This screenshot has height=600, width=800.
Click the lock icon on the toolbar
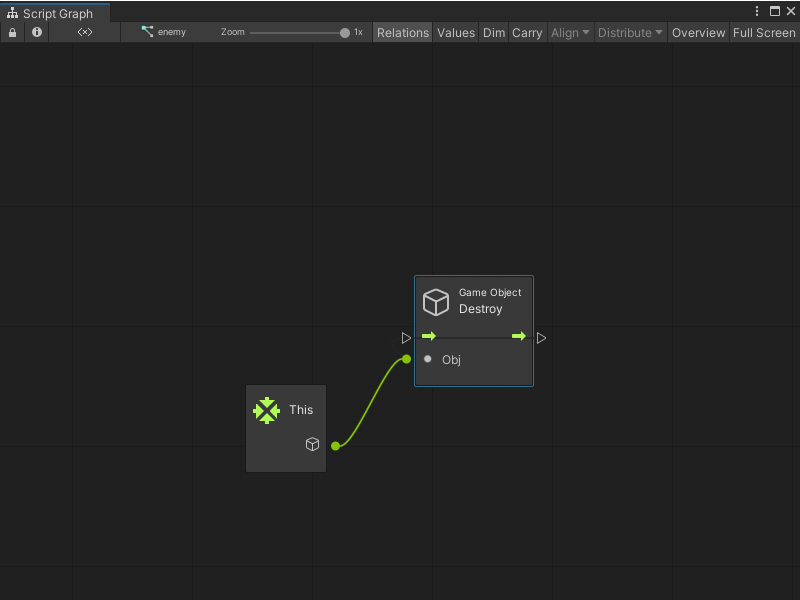point(12,32)
